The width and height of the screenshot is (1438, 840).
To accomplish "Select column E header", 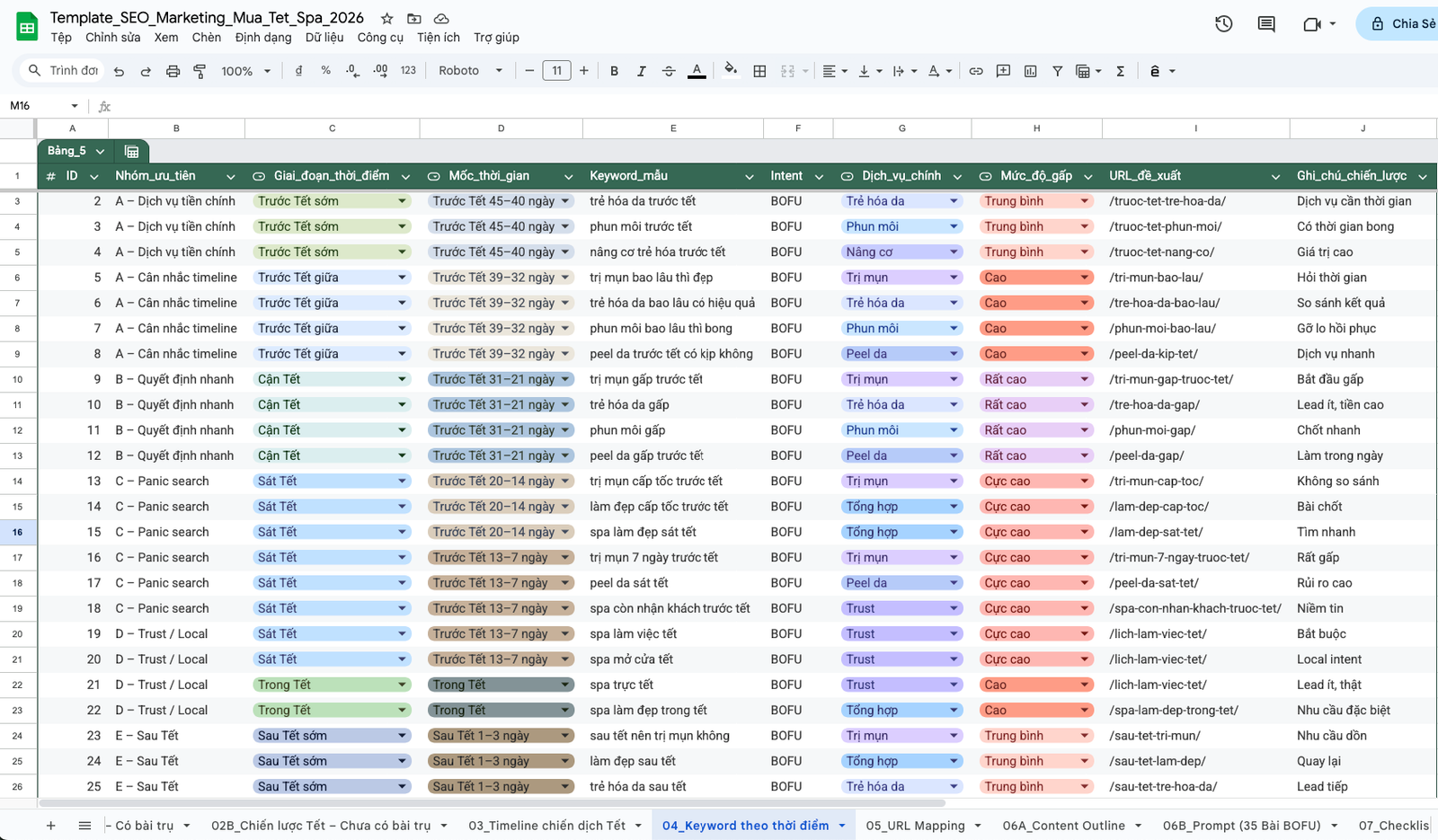I will click(673, 128).
